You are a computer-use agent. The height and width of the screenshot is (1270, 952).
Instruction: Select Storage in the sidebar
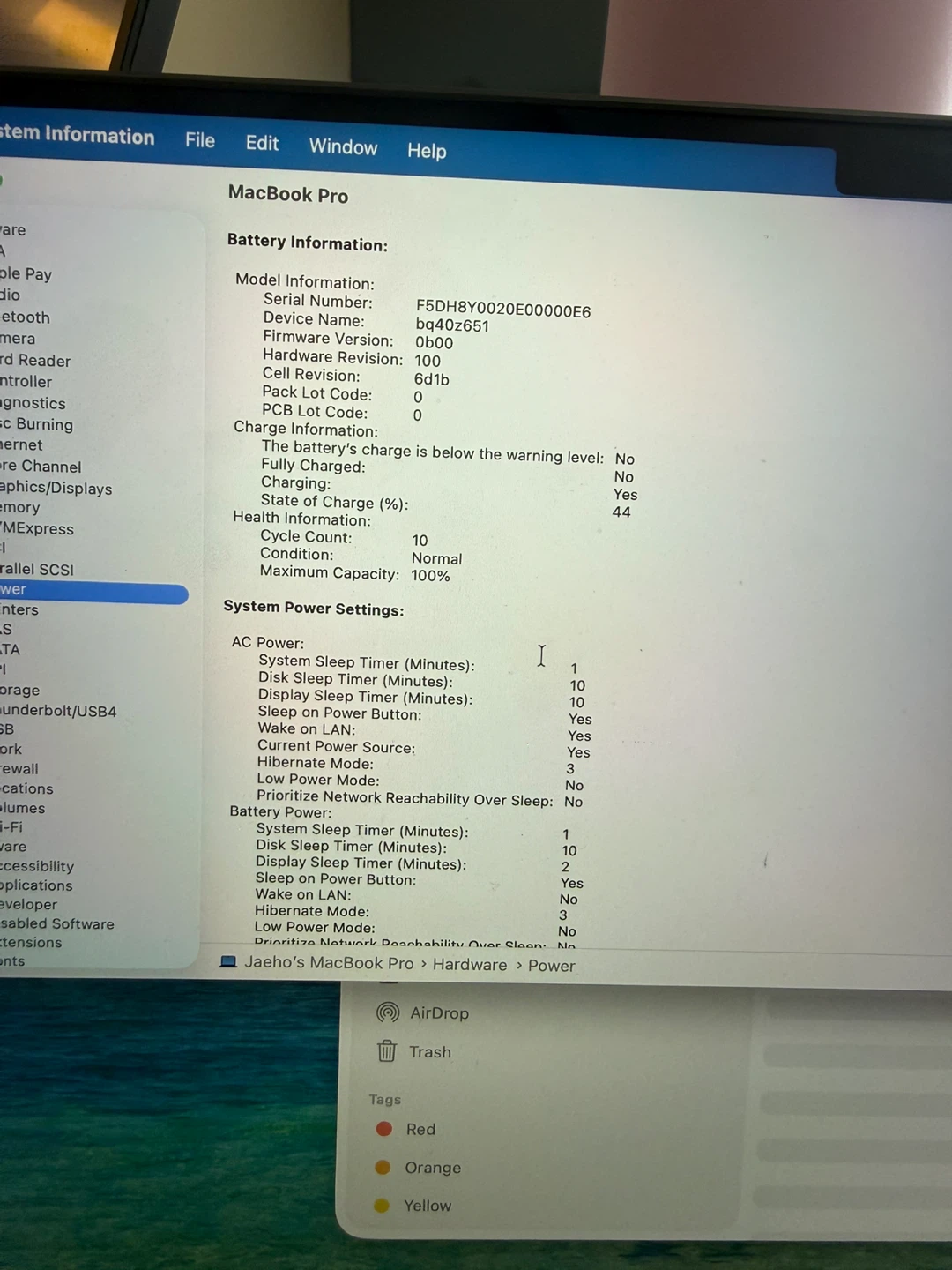pos(20,690)
